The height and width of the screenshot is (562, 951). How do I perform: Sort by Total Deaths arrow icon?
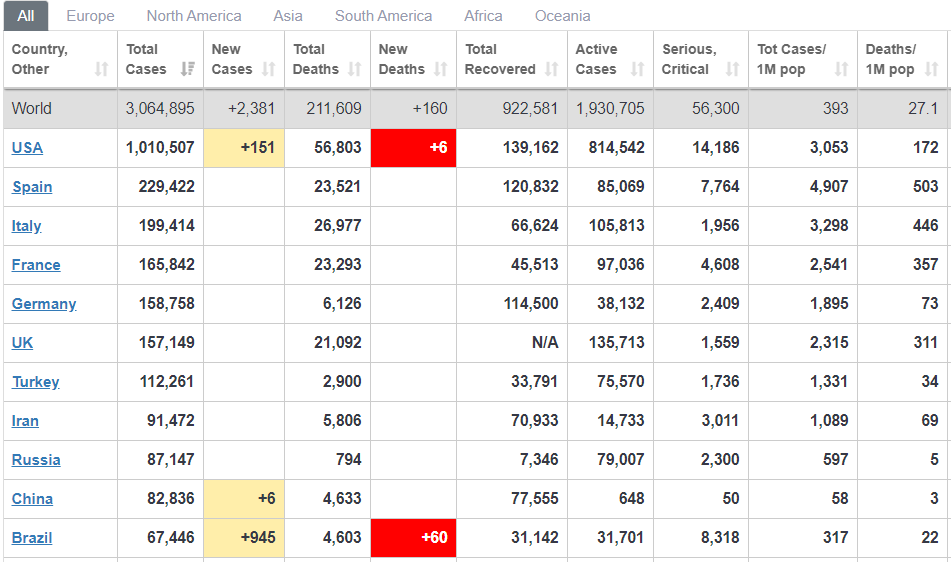(x=355, y=69)
